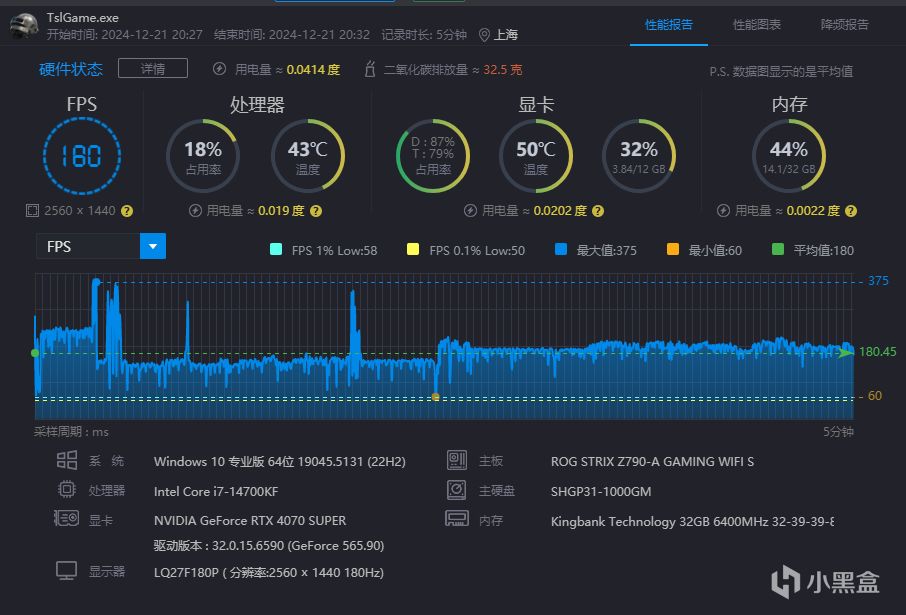This screenshot has height=615, width=906.
Task: Click the processor 18% usage gauge
Action: pyautogui.click(x=203, y=156)
